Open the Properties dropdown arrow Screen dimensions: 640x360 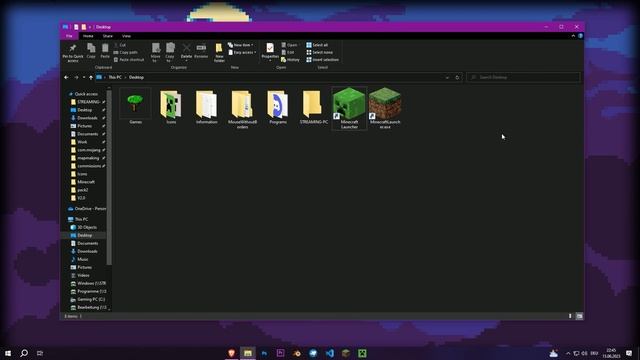(x=270, y=62)
